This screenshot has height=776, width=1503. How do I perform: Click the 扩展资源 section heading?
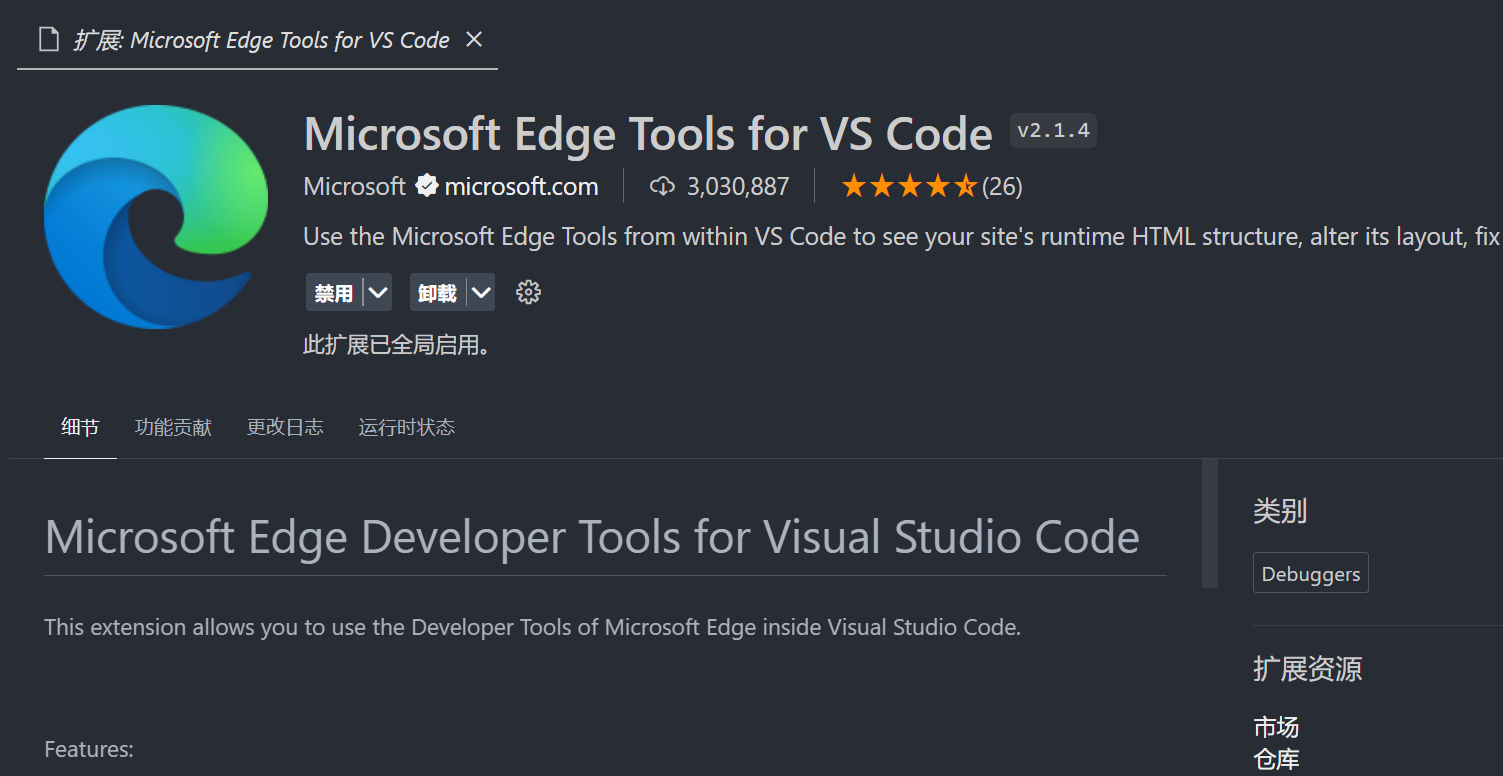[1307, 669]
